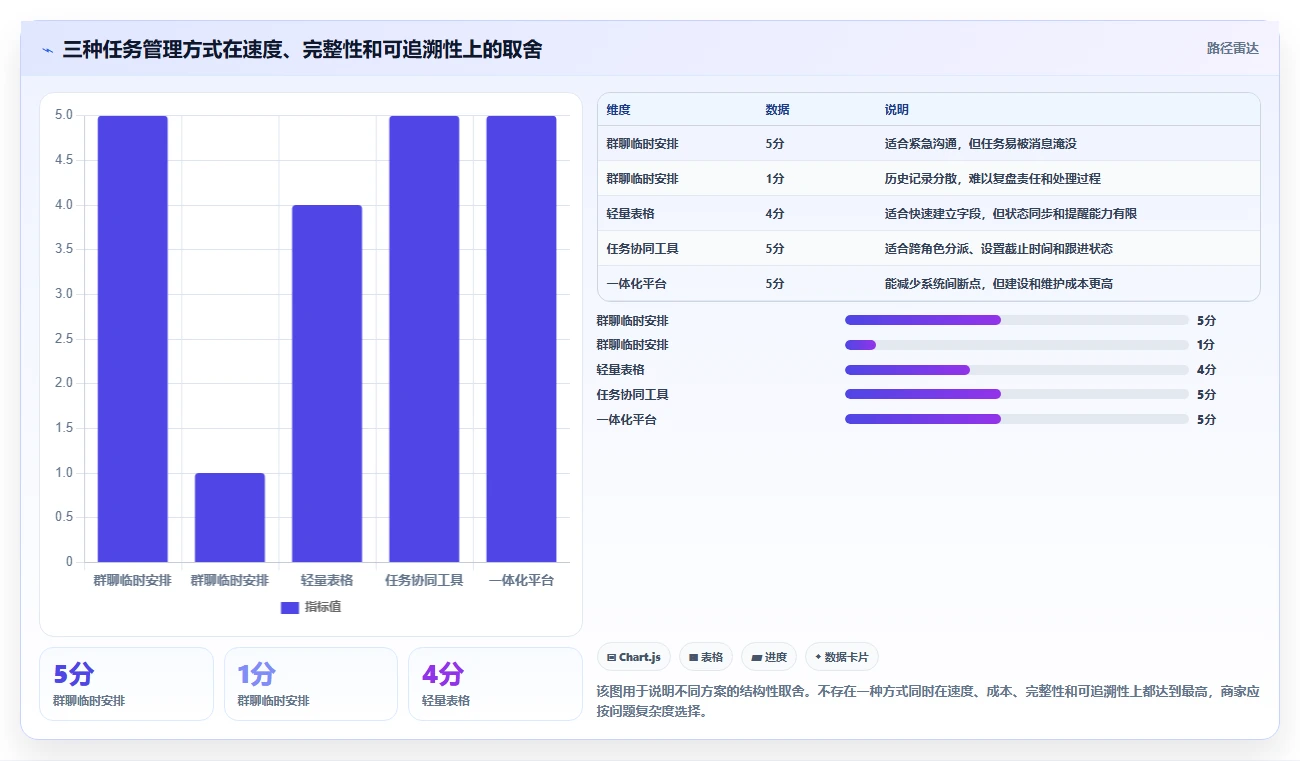Click the 维度 table column header

pos(618,110)
